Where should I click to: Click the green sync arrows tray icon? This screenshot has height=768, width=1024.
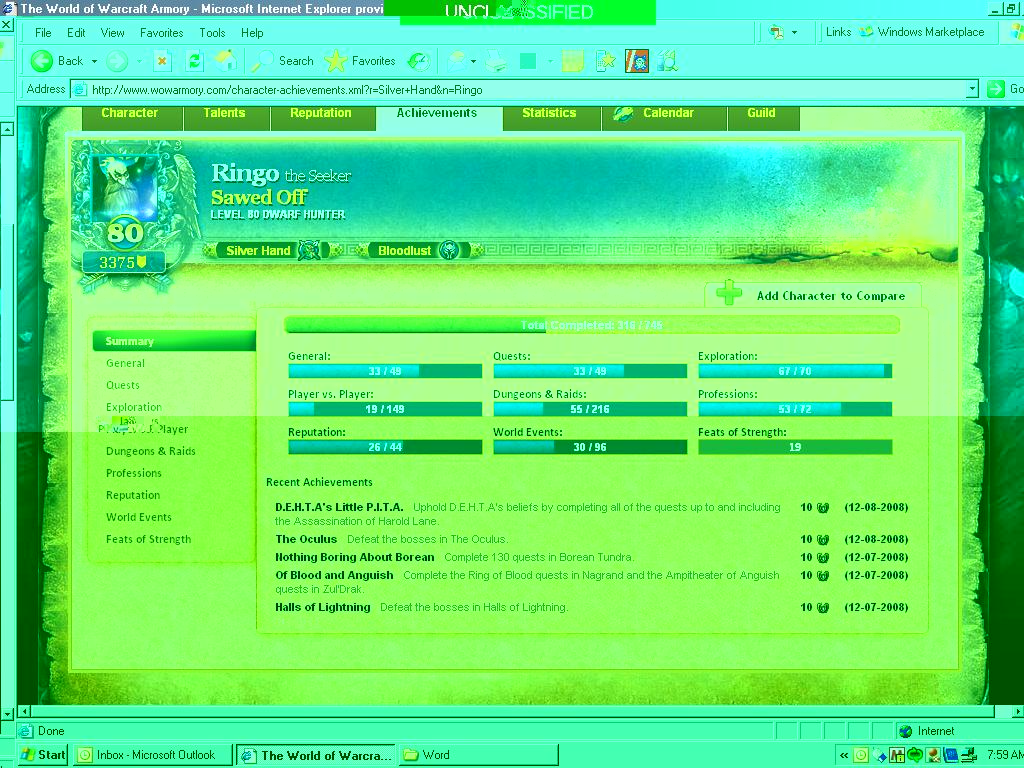point(914,755)
